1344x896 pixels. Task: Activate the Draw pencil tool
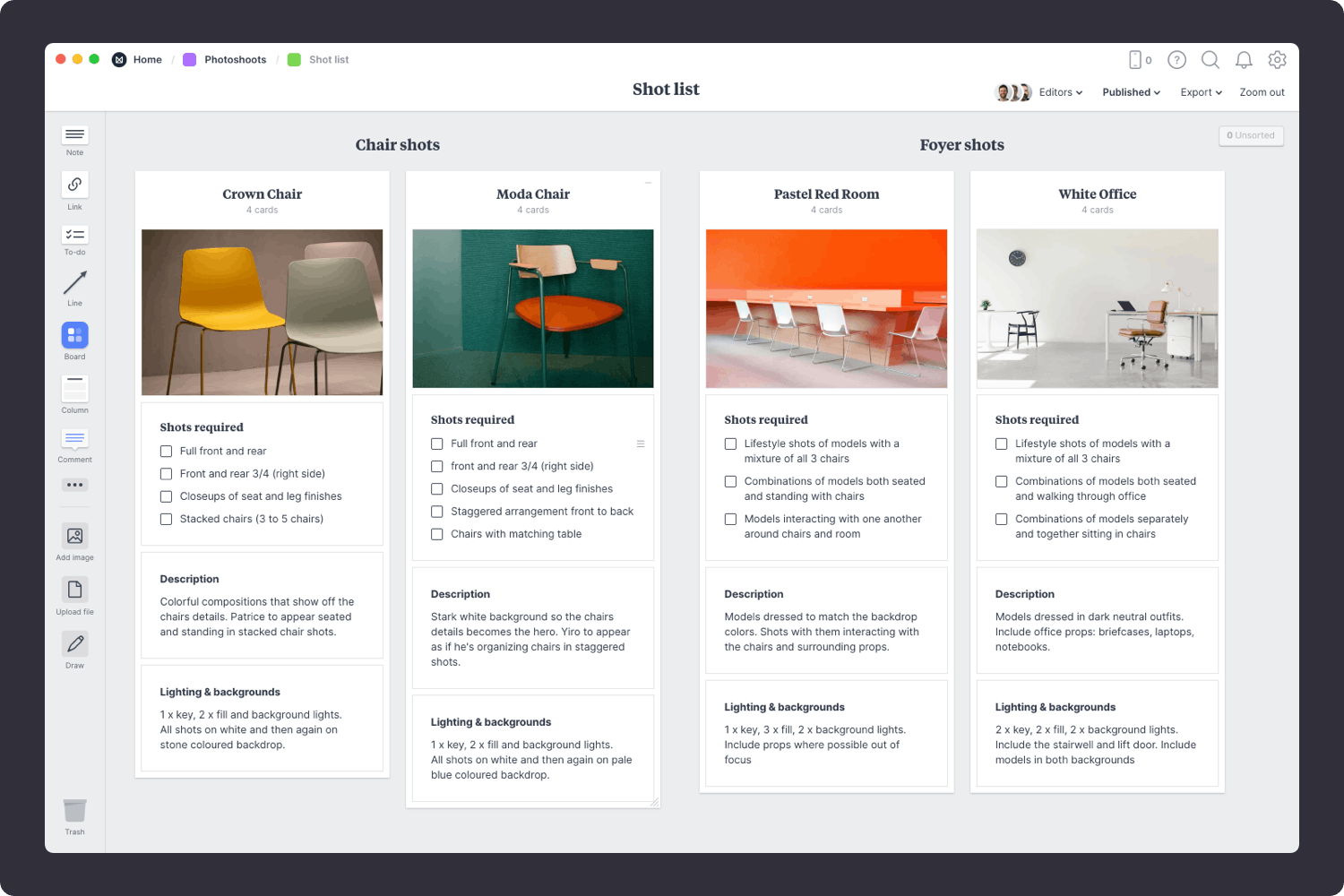74,643
